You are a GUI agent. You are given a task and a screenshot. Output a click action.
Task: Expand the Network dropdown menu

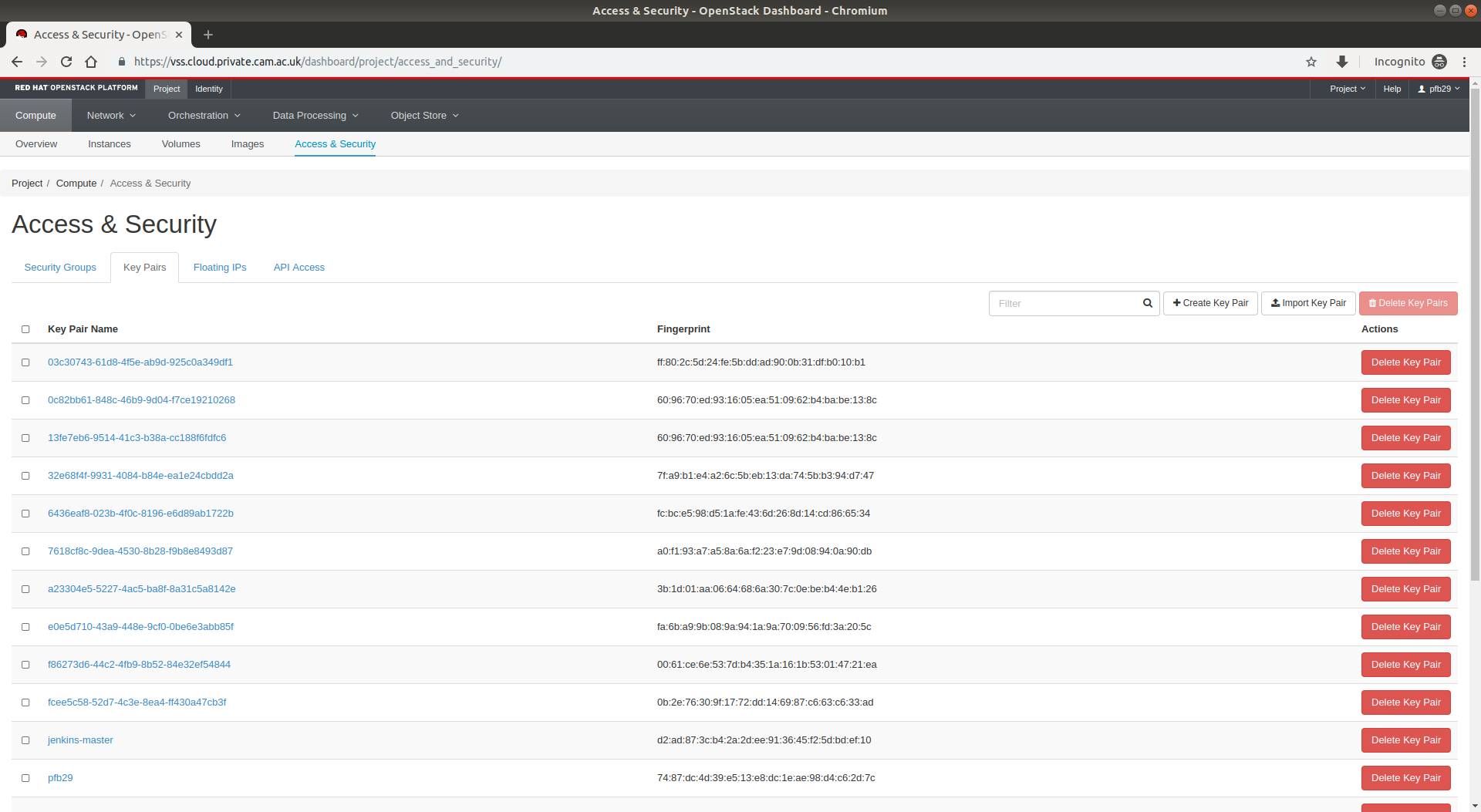[111, 116]
